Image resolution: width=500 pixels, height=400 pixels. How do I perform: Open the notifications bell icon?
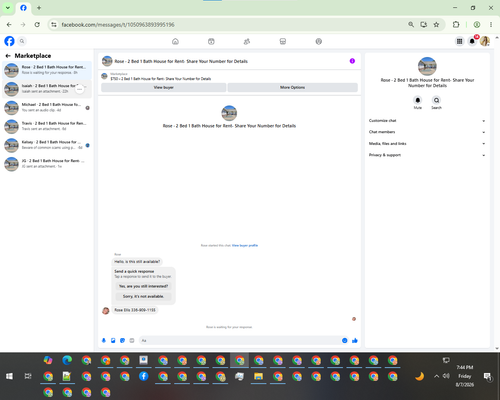pos(472,41)
